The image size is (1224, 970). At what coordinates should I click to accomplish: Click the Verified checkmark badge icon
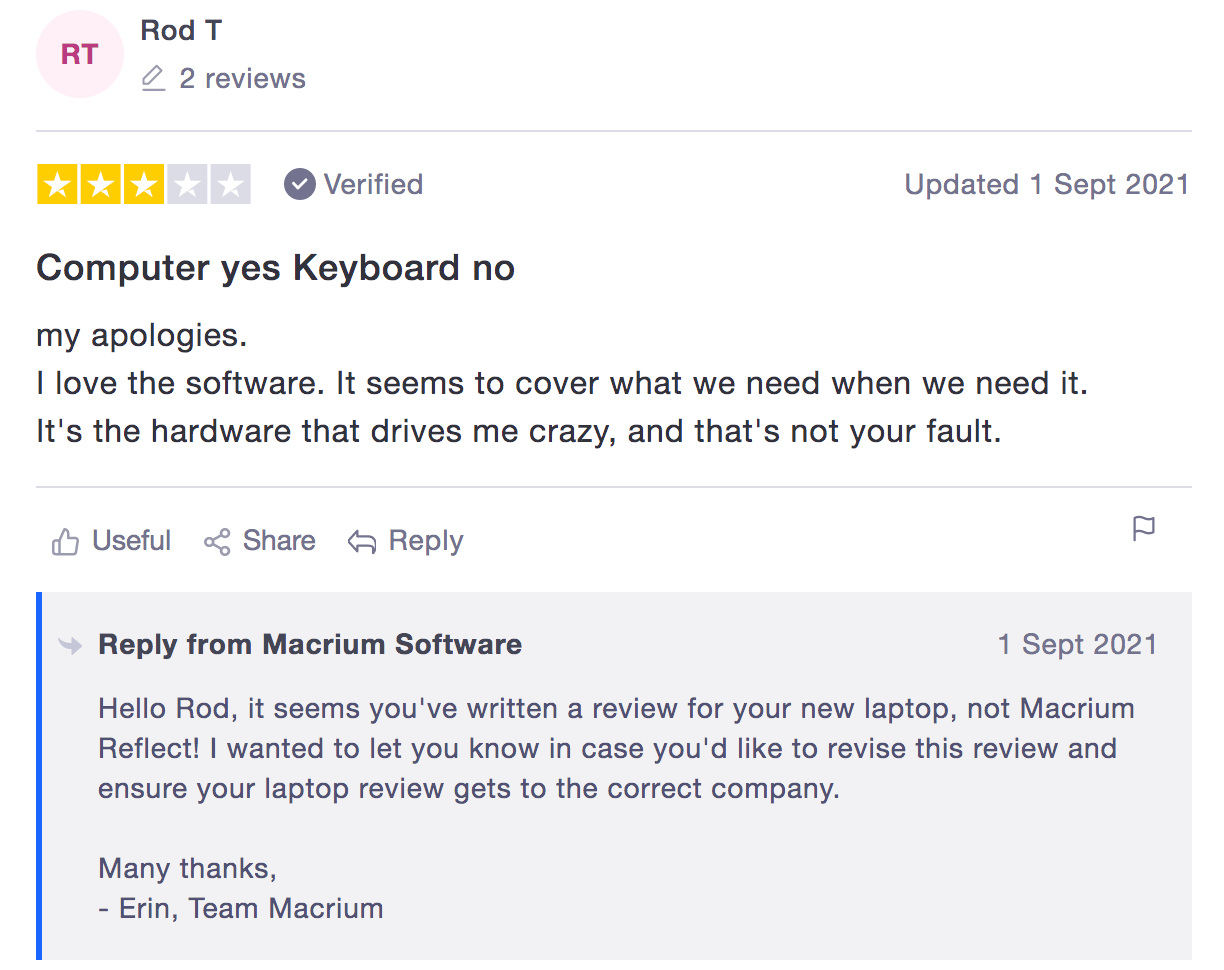[x=299, y=184]
